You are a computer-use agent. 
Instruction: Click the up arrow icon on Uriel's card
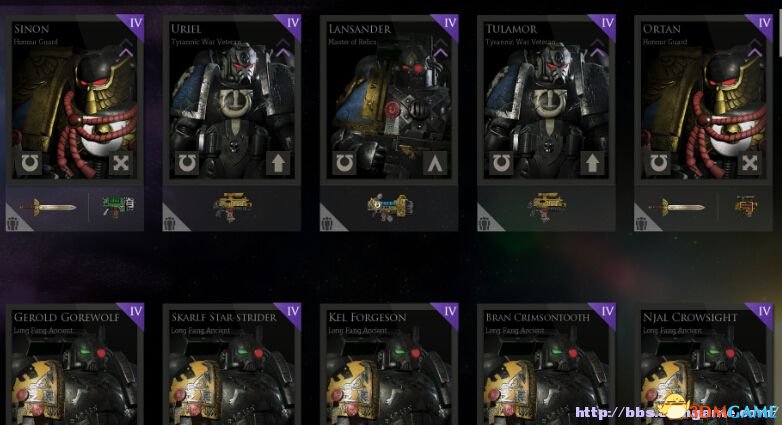(278, 163)
